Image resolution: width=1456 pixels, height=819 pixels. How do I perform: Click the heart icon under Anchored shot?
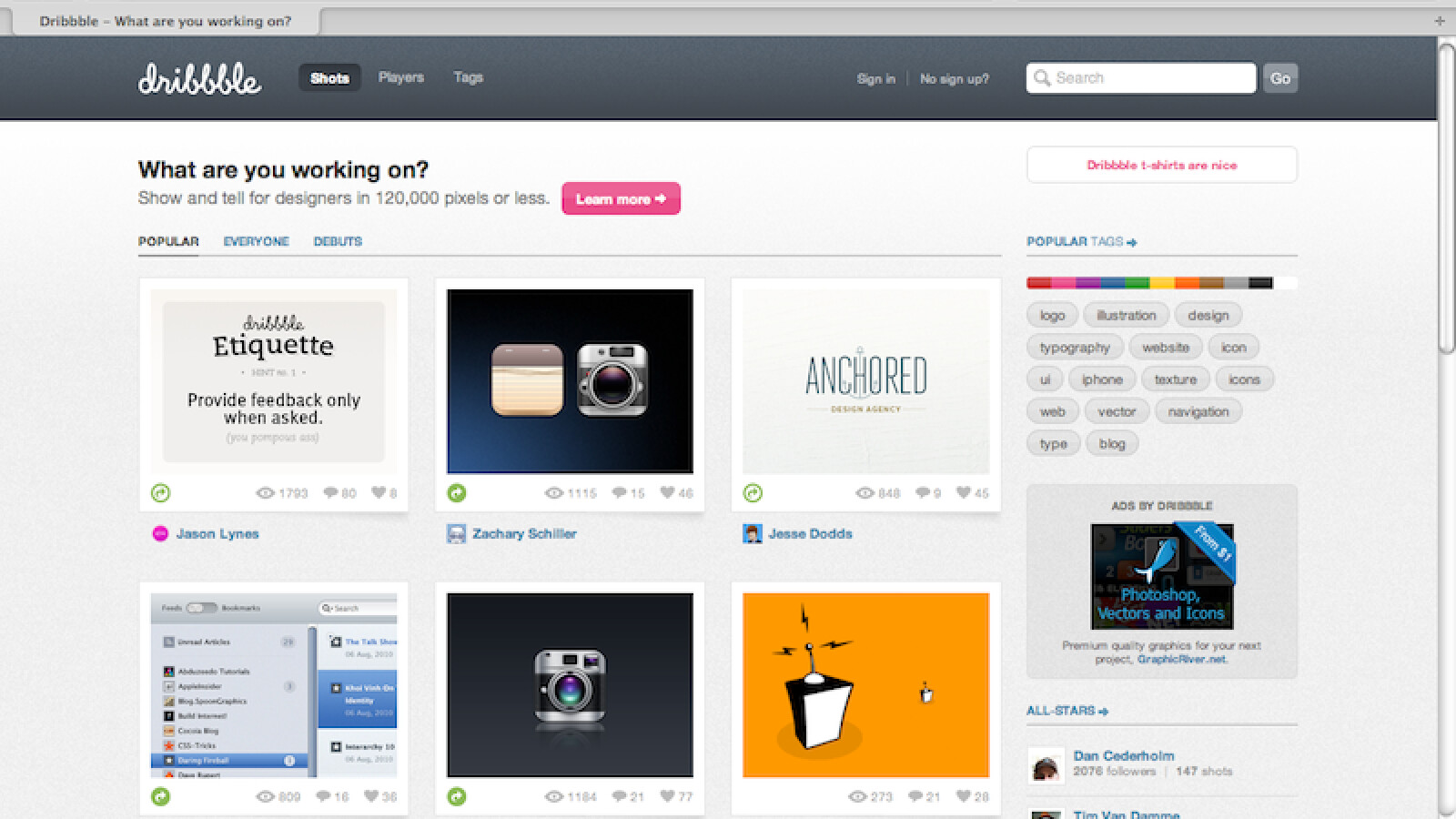point(963,493)
